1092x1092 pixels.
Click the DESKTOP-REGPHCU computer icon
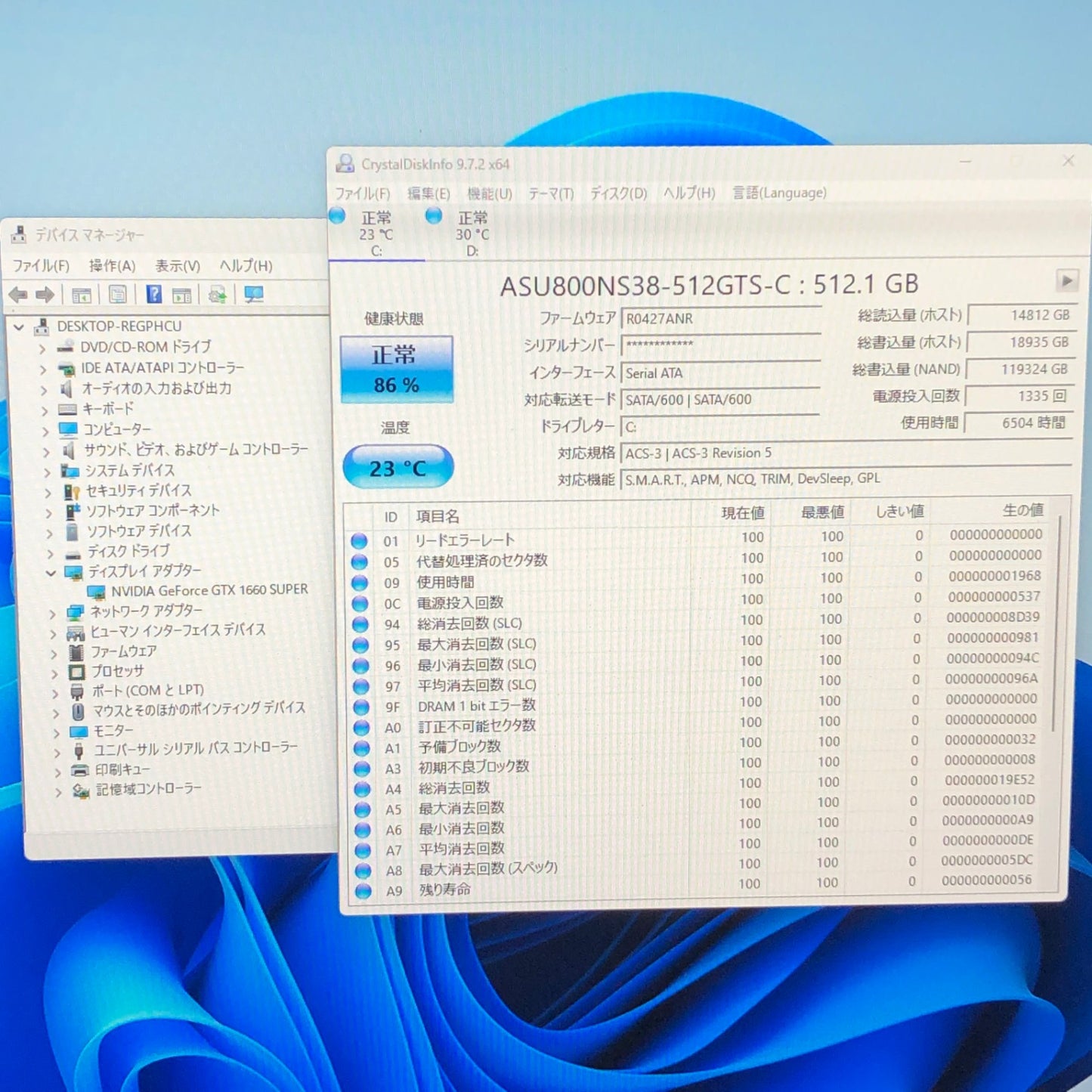point(41,327)
